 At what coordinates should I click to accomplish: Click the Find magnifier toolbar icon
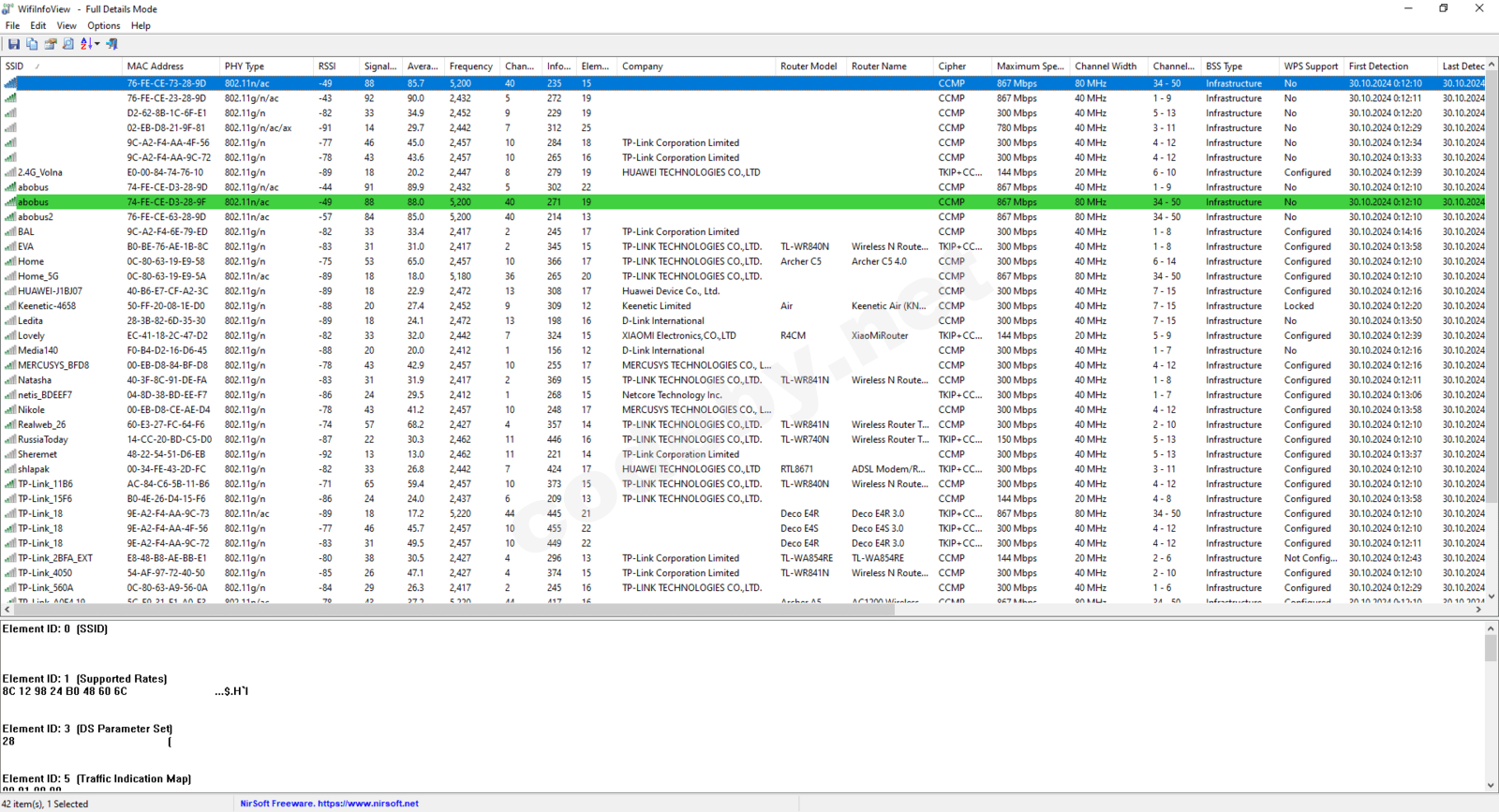(68, 44)
